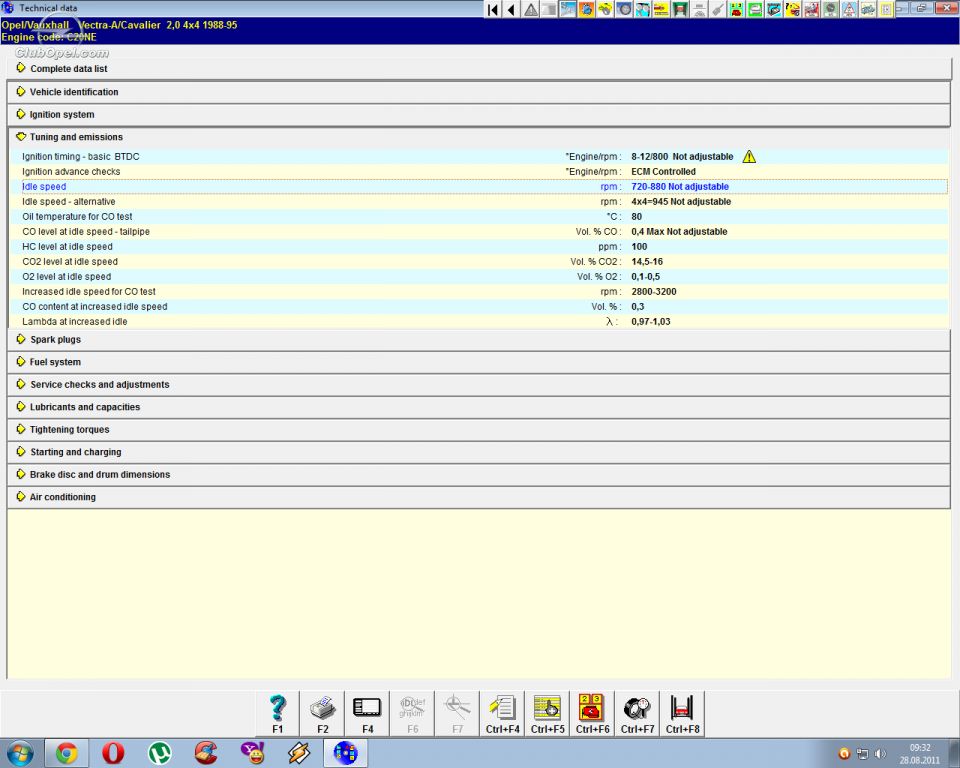Expand the Lubricants and capacities section

click(480, 407)
